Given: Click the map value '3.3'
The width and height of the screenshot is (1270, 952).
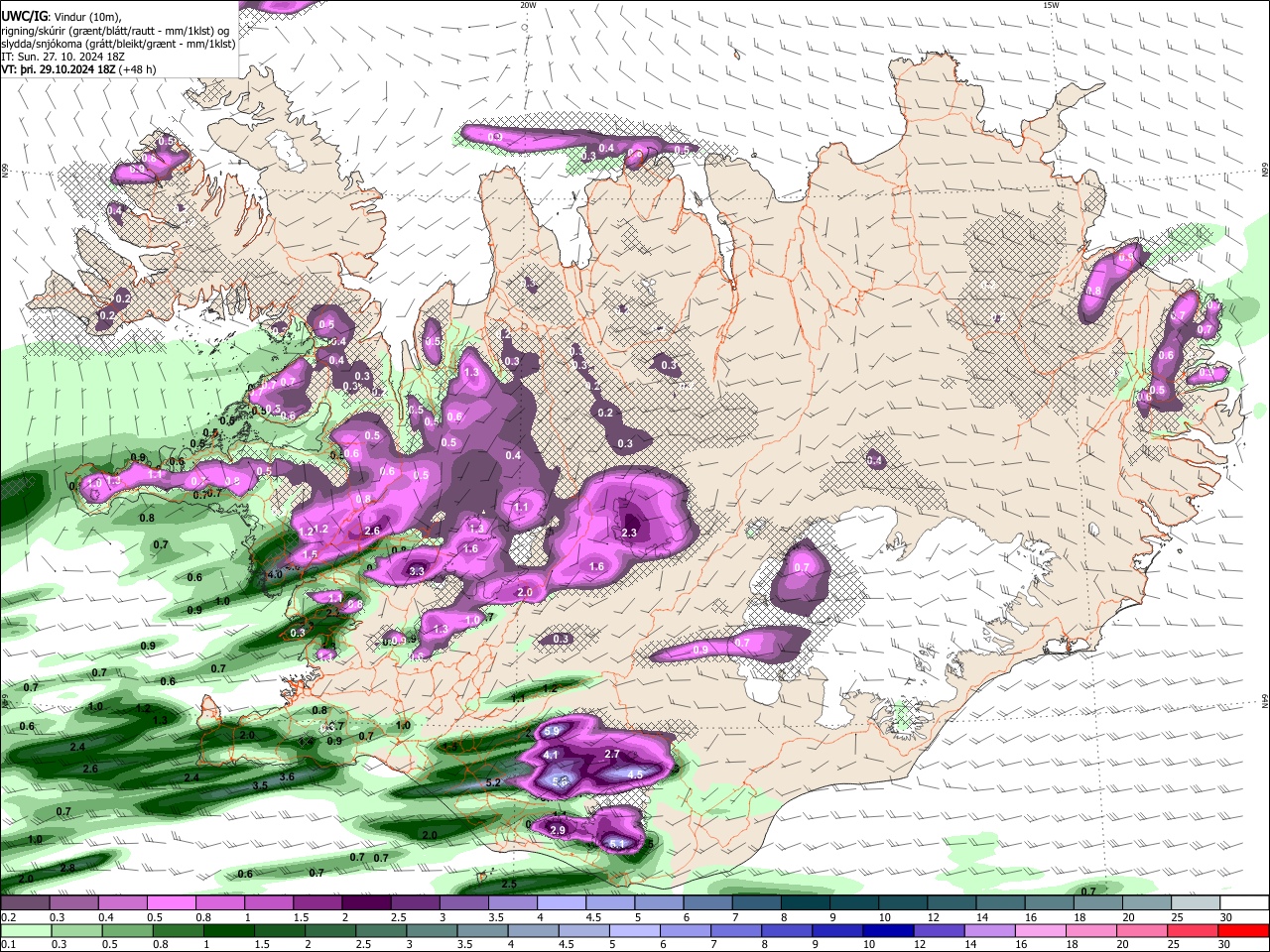Looking at the screenshot, I should click(417, 571).
